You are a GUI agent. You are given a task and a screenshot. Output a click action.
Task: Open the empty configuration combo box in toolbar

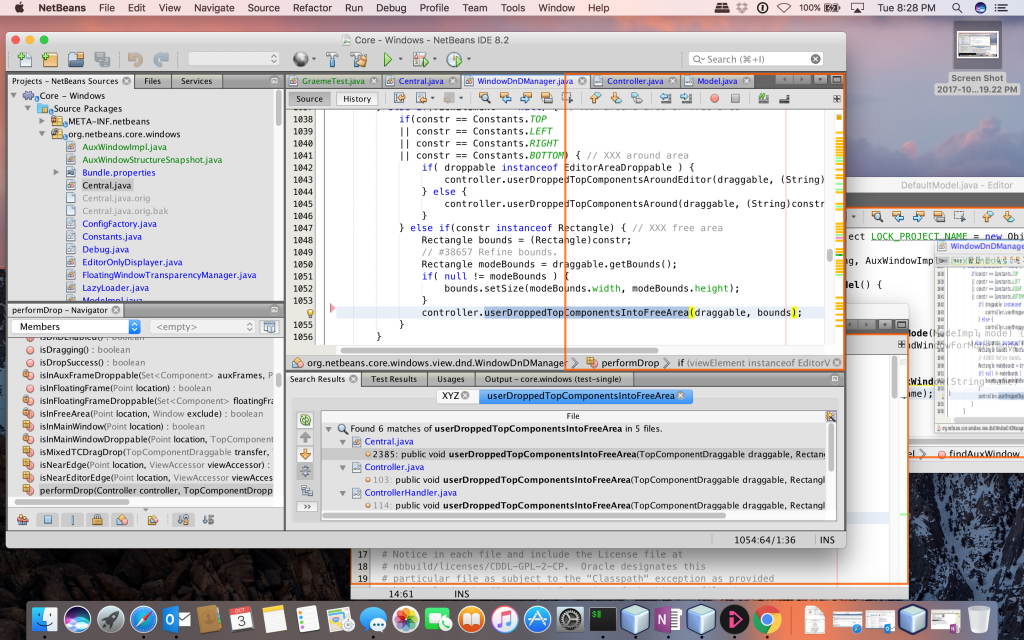click(x=234, y=59)
